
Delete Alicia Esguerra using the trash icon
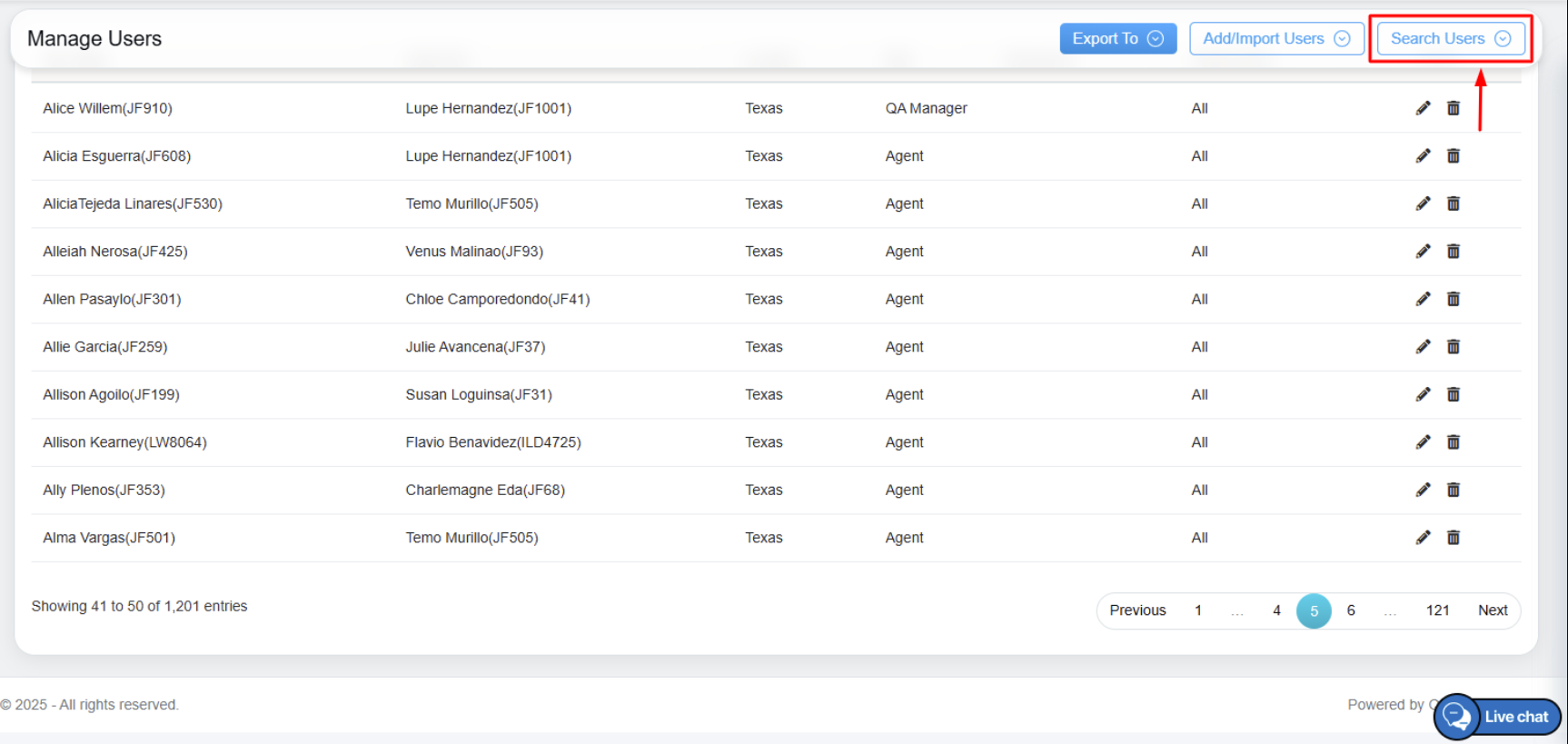[x=1454, y=156]
